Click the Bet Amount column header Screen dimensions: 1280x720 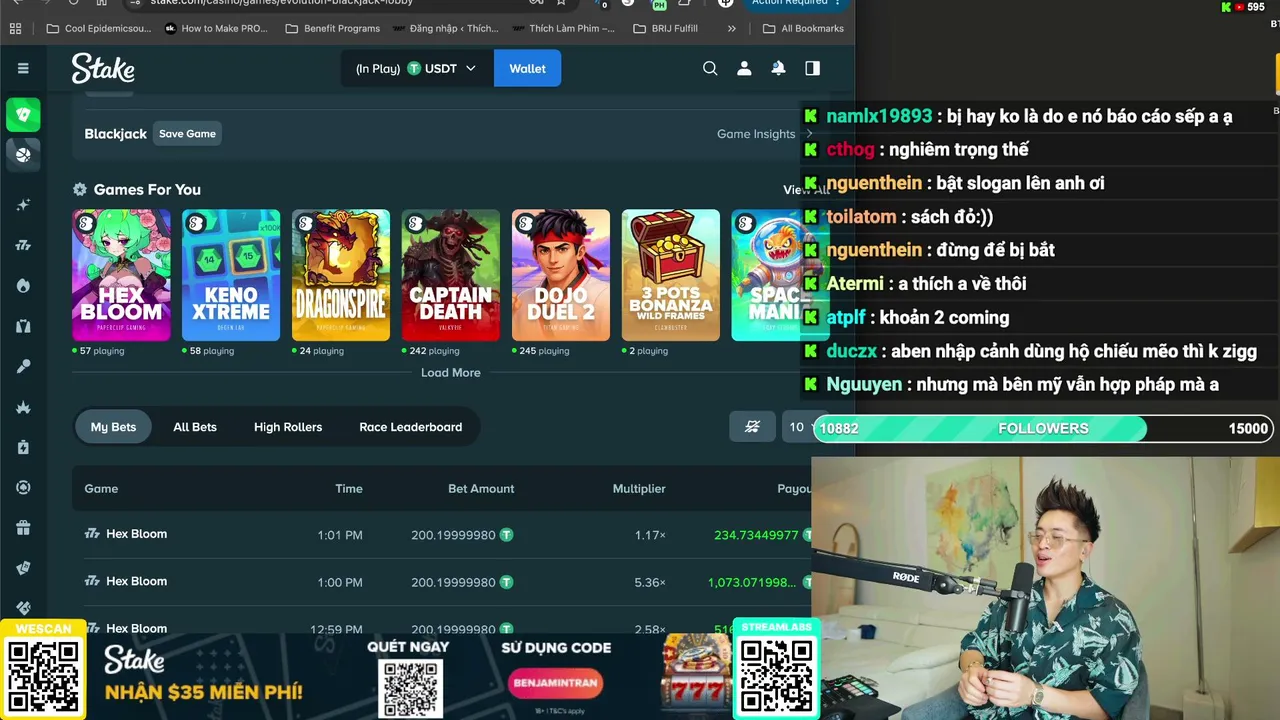(481, 489)
